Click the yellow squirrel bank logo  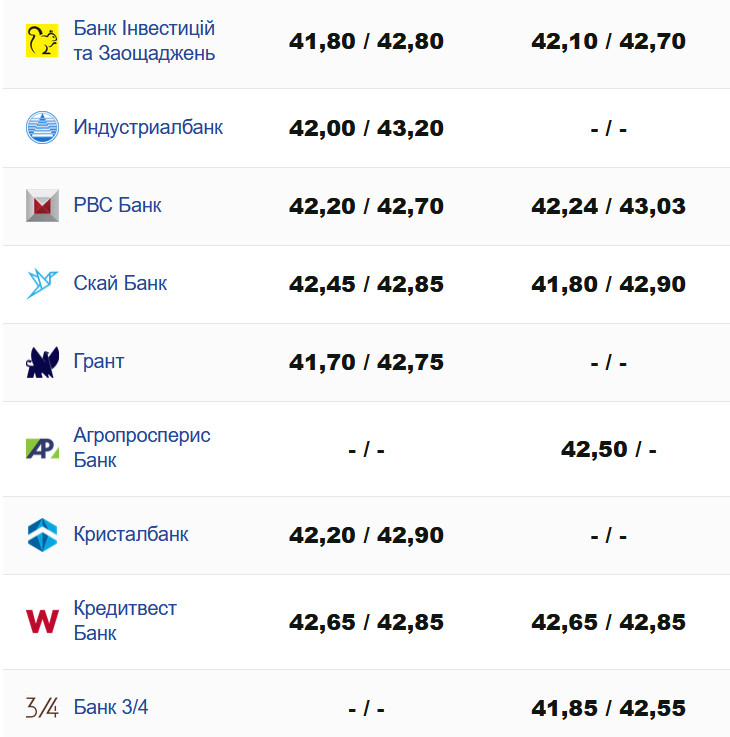point(42,41)
